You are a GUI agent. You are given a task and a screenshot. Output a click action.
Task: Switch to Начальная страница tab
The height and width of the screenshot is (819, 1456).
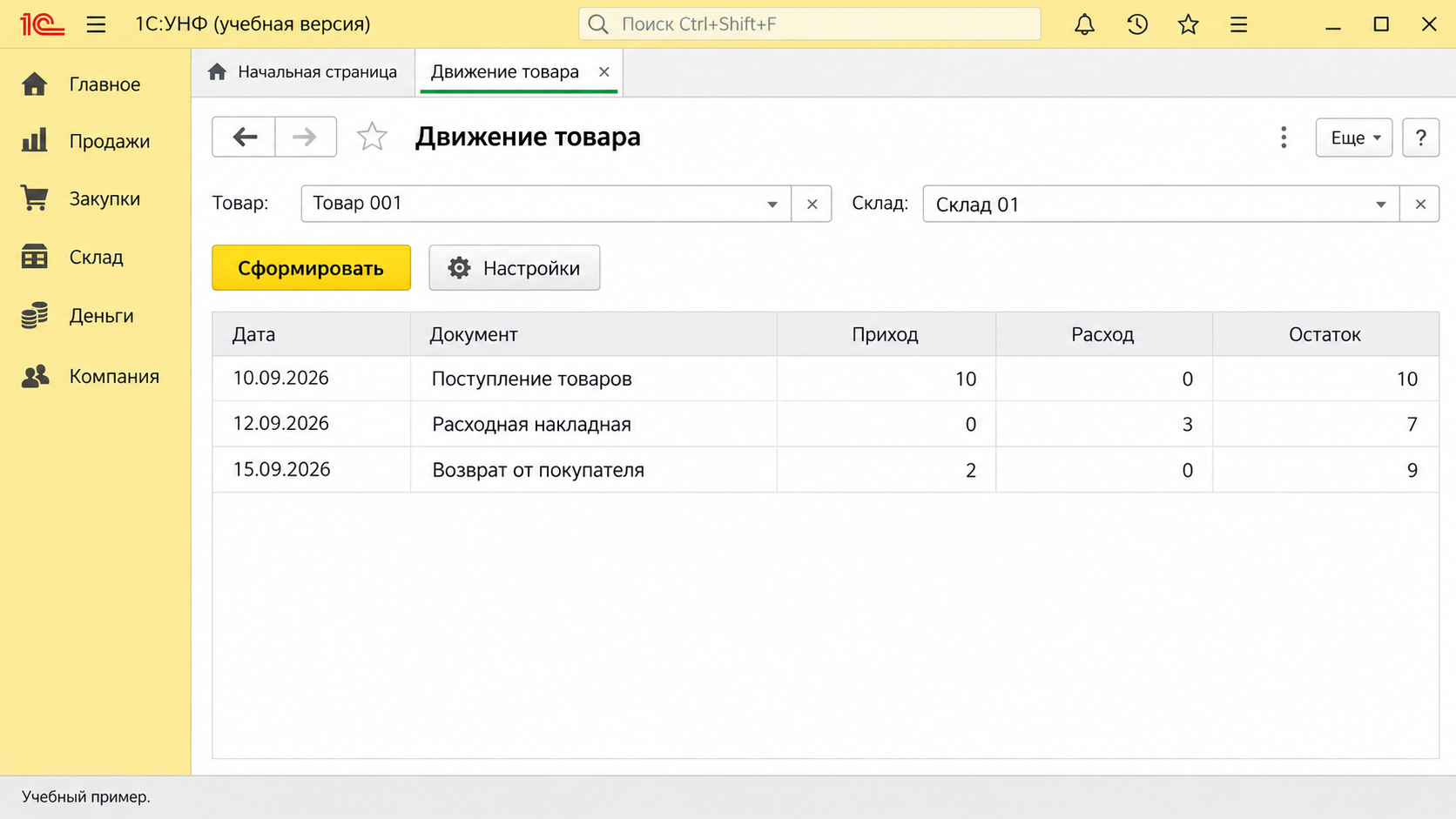point(303,72)
